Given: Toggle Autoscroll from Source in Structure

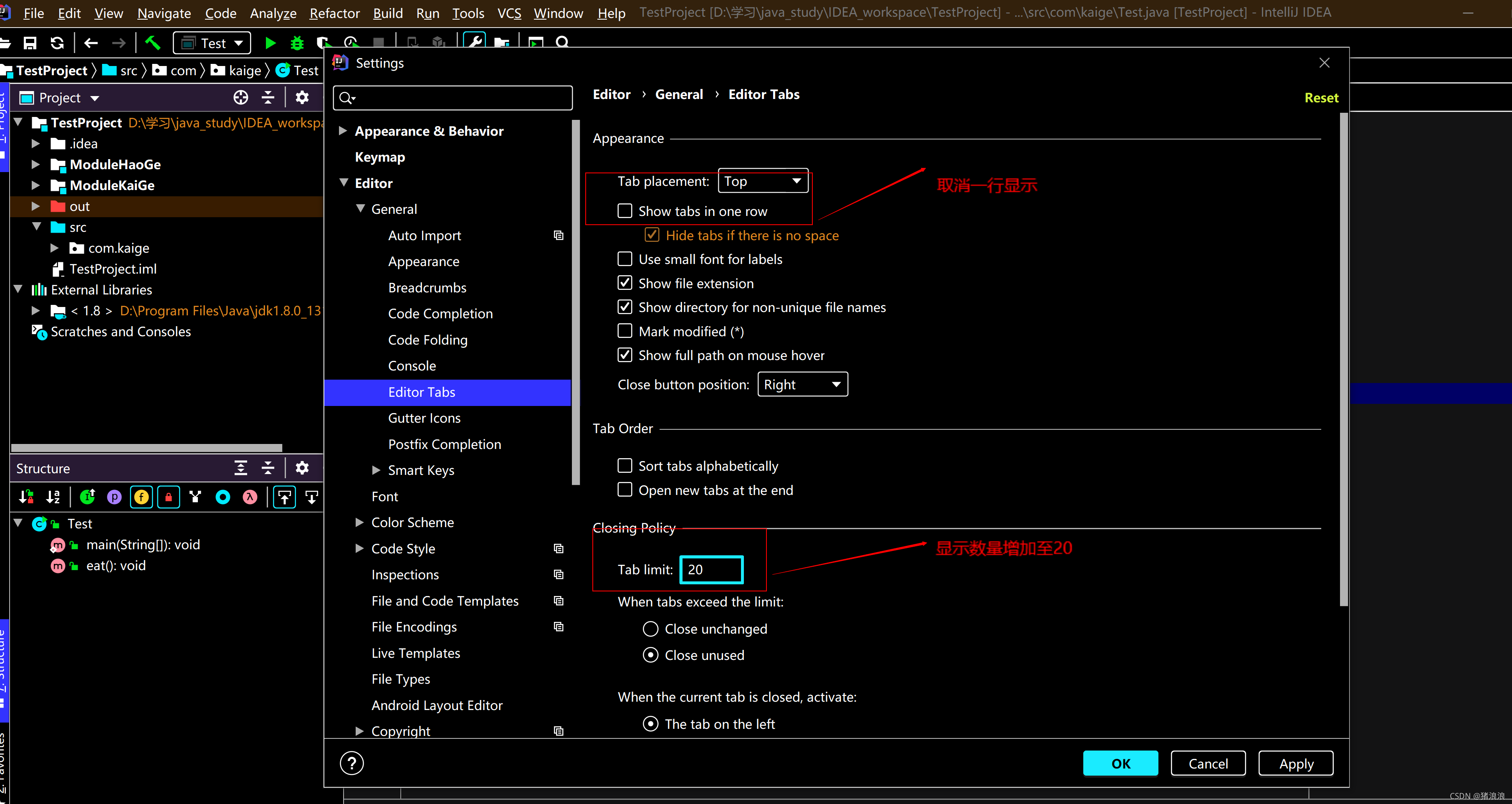Looking at the screenshot, I should [312, 497].
